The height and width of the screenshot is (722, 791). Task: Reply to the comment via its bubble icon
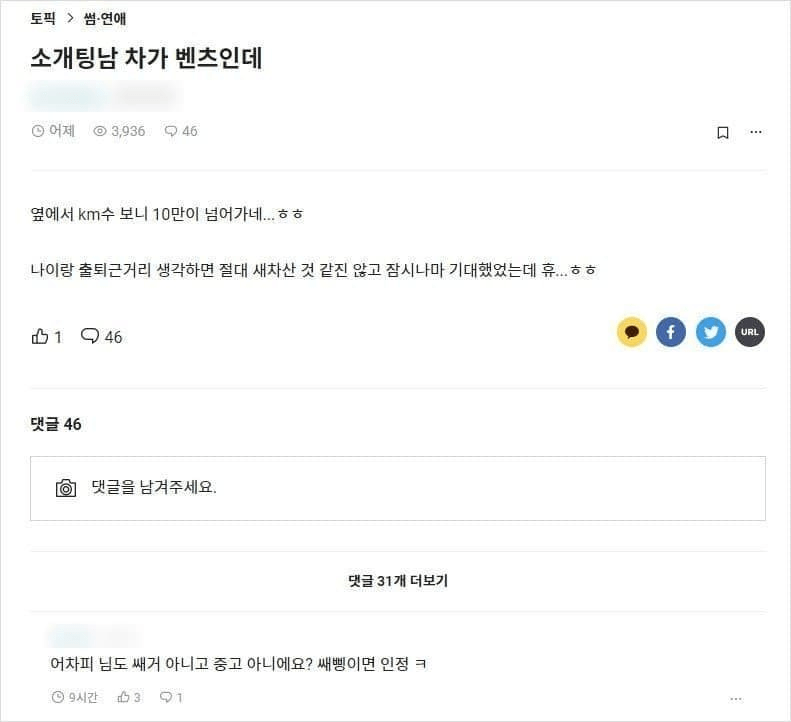[166, 697]
